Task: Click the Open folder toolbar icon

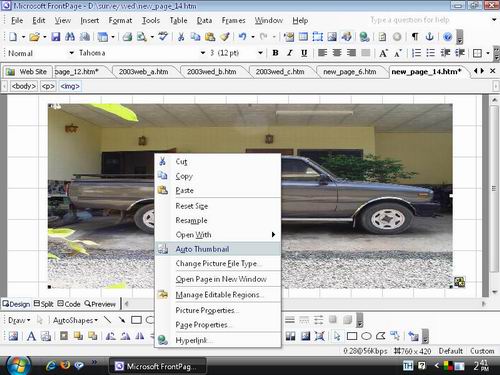Action: 34,37
